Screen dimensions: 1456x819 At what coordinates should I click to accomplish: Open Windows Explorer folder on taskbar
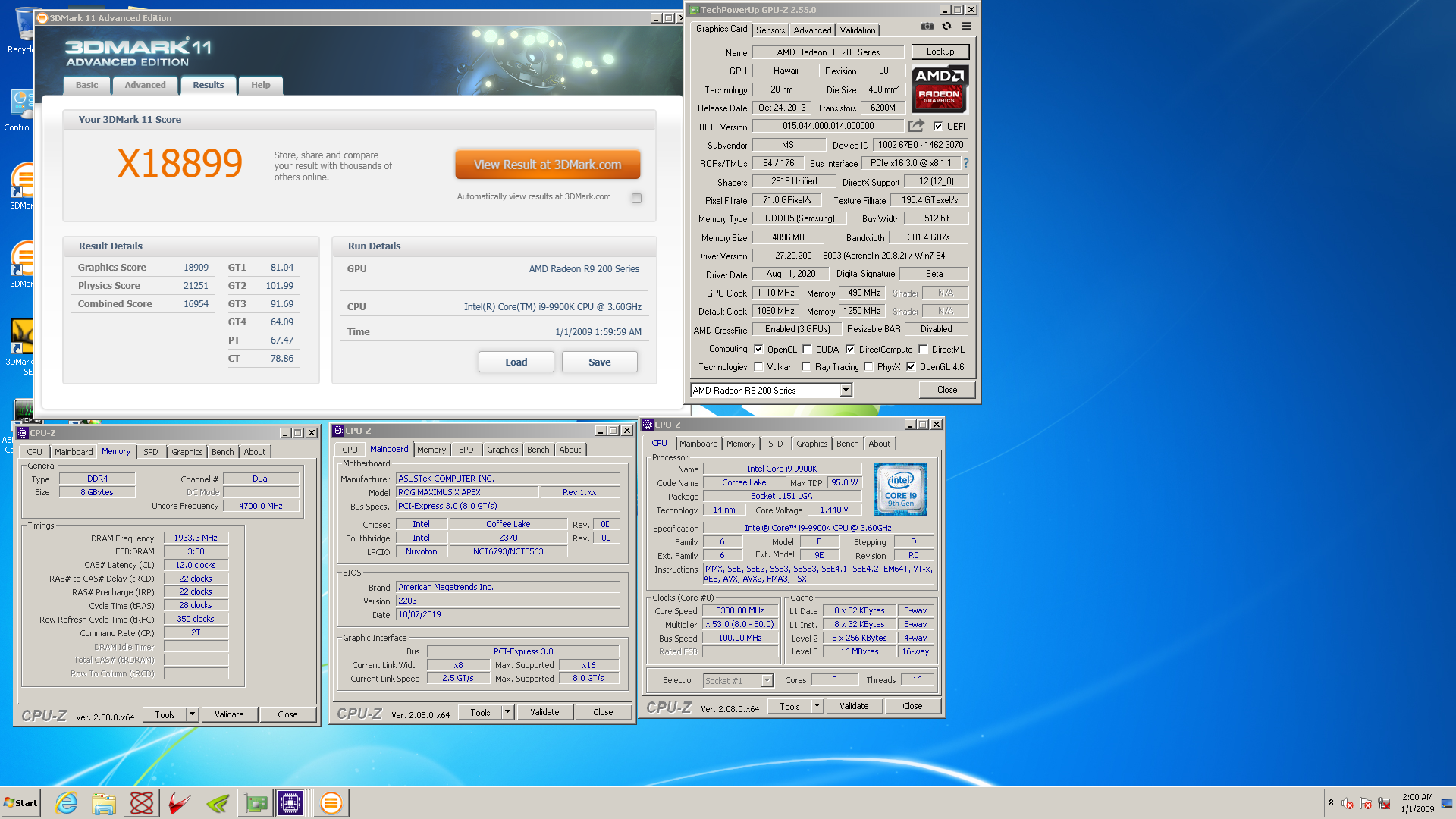(104, 803)
